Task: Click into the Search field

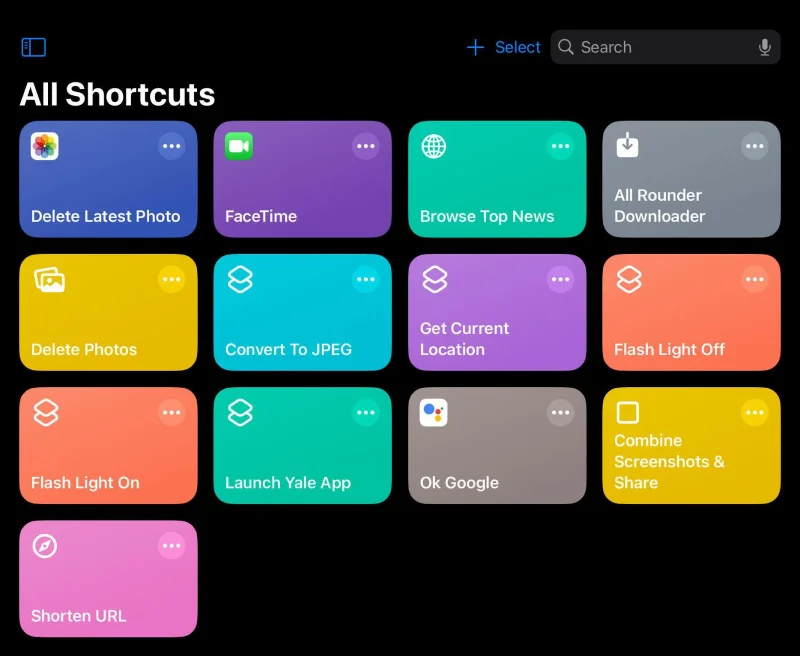Action: pyautogui.click(x=665, y=47)
